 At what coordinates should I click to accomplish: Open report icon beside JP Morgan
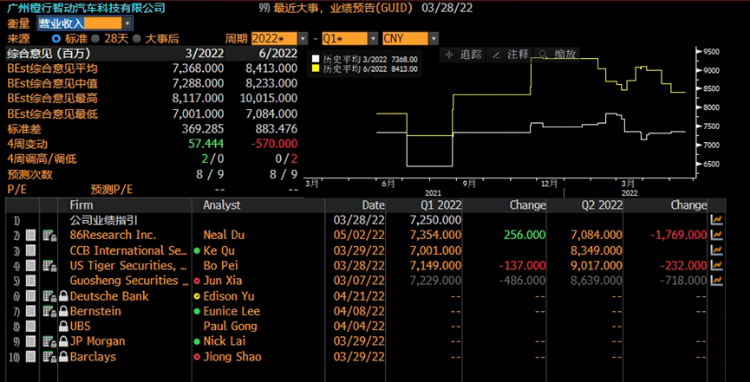[x=49, y=342]
